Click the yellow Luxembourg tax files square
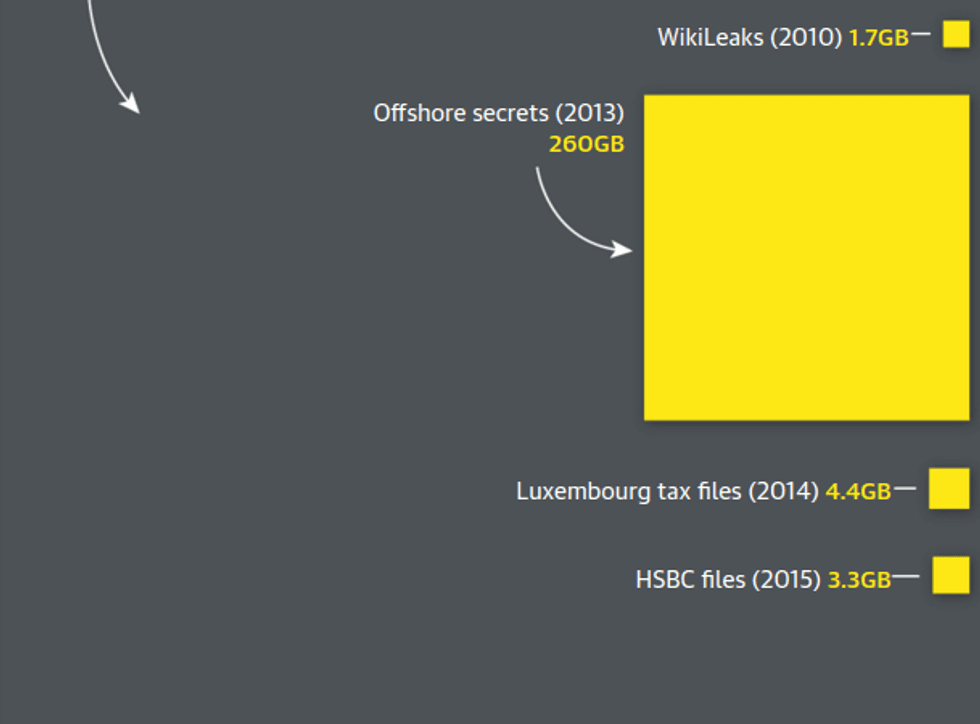The width and height of the screenshot is (980, 724). tap(949, 488)
